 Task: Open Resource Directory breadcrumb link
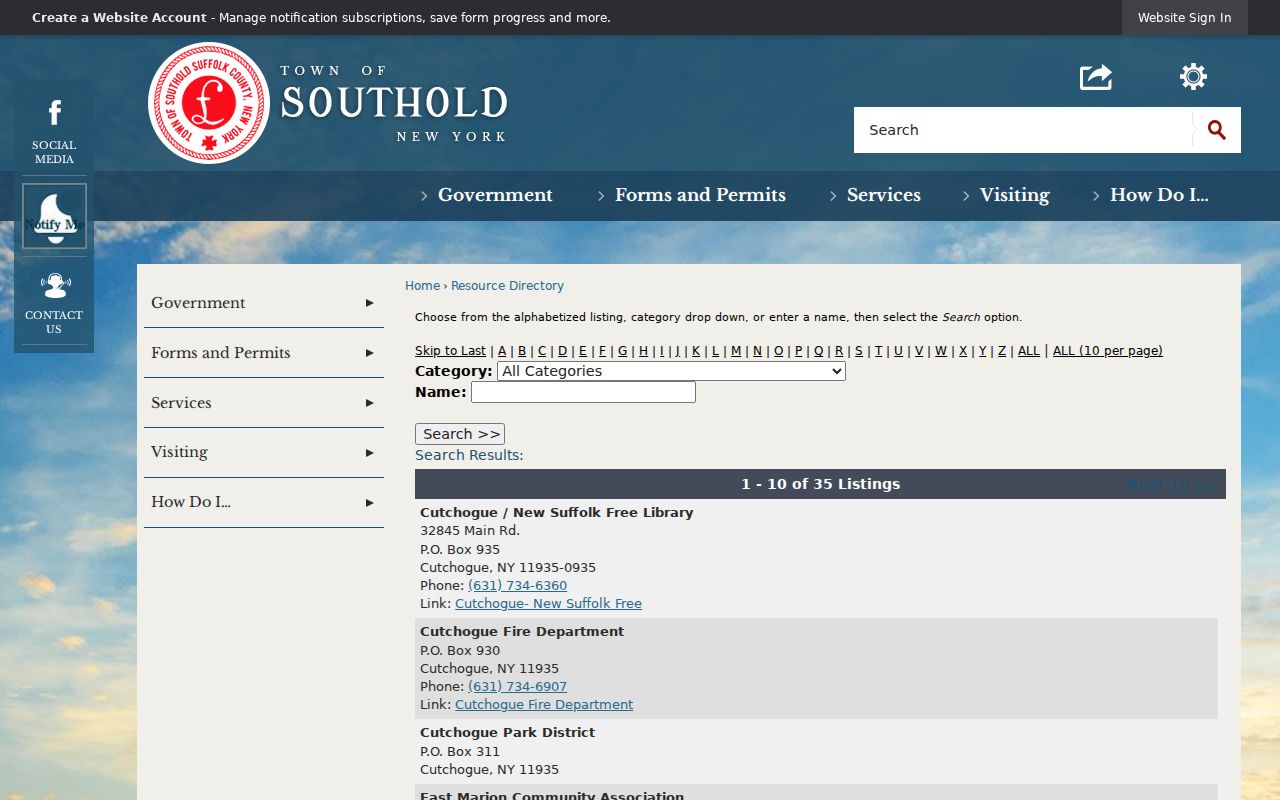[507, 286]
